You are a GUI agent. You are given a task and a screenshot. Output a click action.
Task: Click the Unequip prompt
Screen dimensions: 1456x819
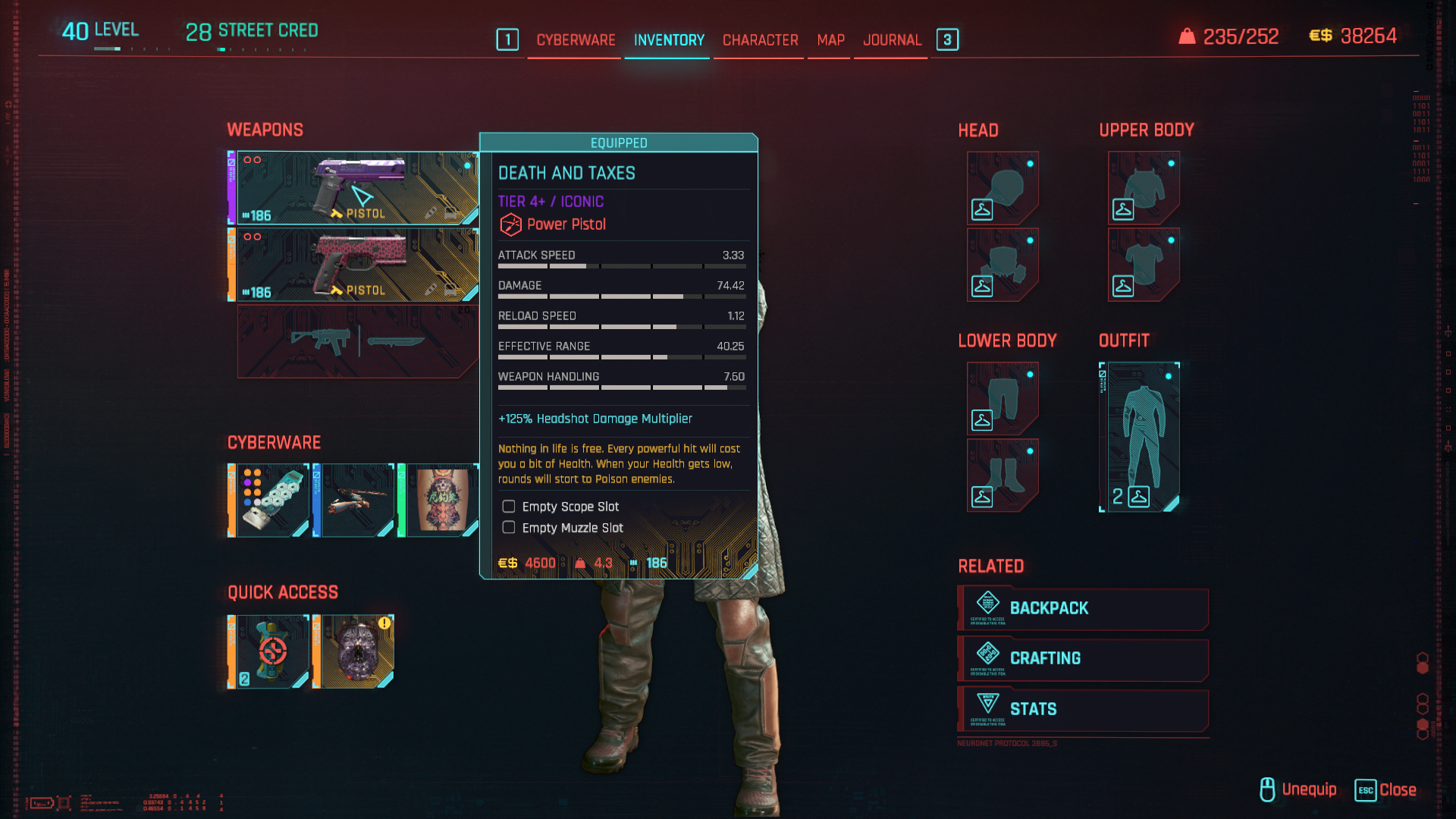click(x=1298, y=789)
